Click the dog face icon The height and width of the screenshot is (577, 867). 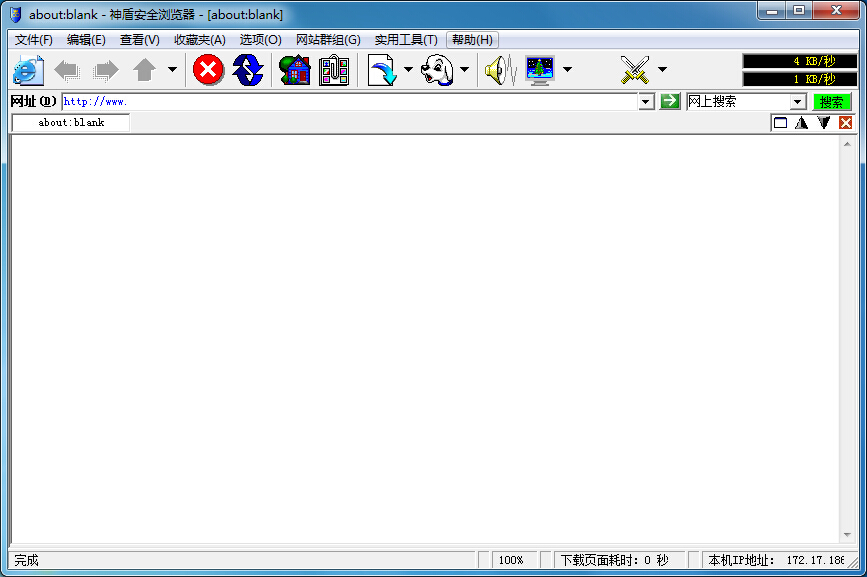tap(436, 70)
